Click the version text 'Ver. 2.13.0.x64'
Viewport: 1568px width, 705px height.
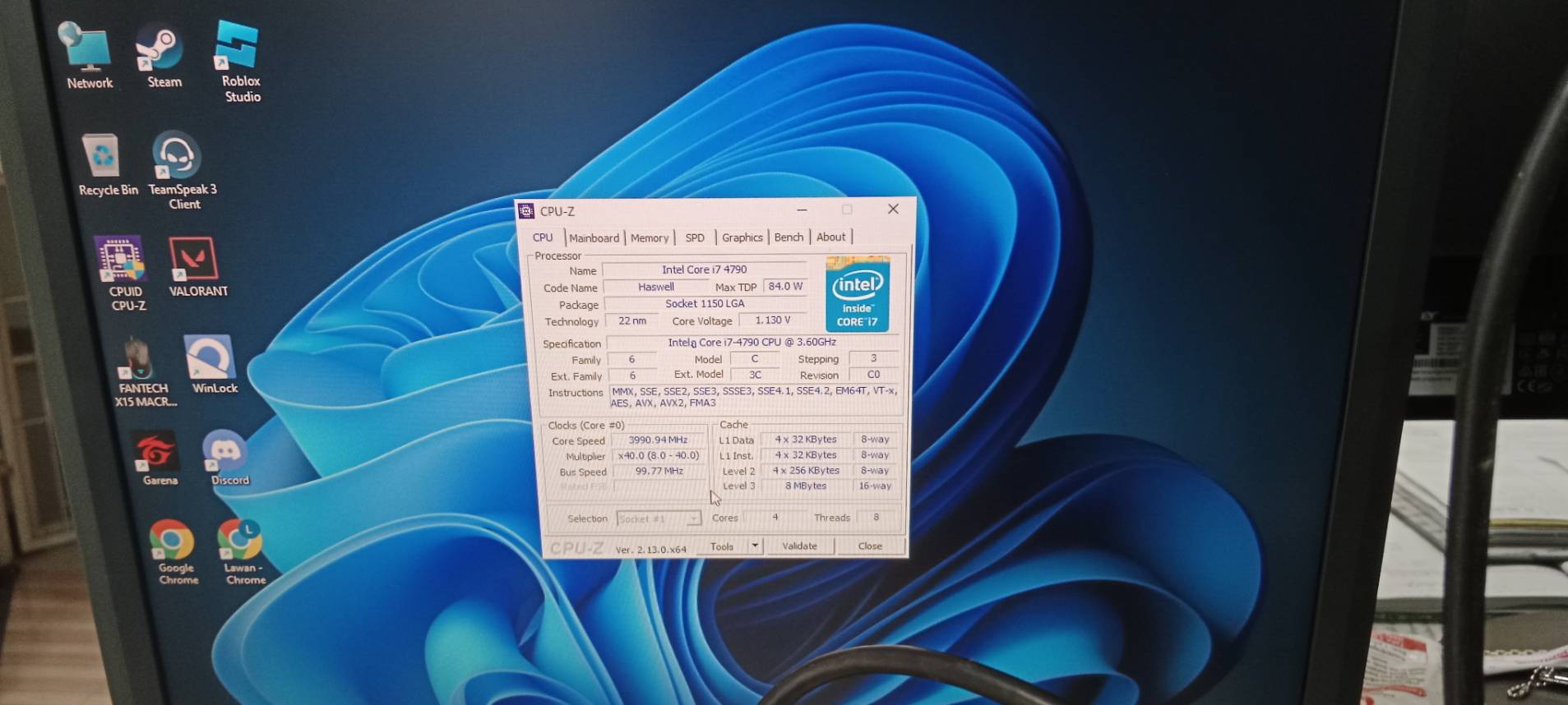click(650, 549)
